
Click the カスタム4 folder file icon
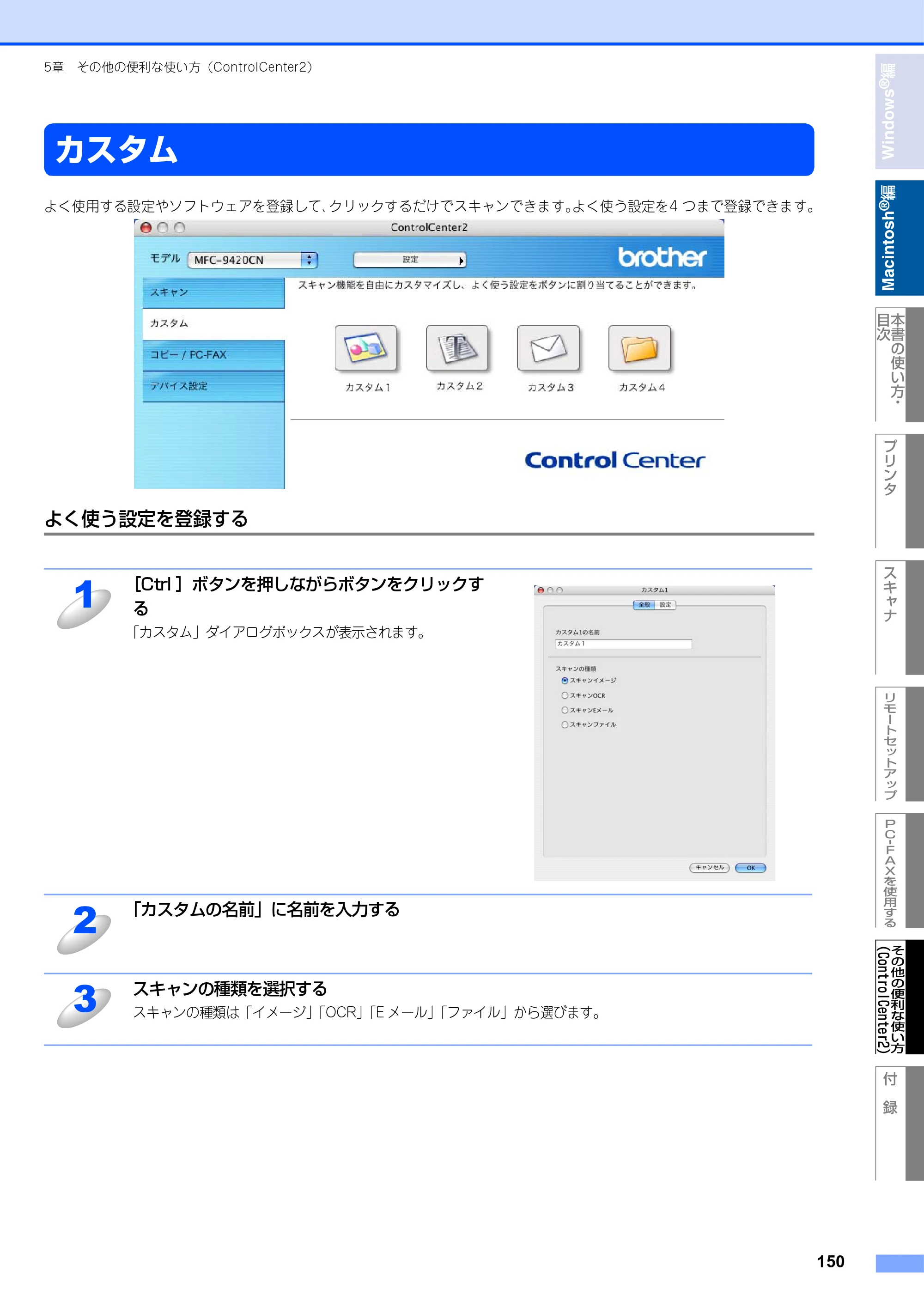tap(639, 348)
